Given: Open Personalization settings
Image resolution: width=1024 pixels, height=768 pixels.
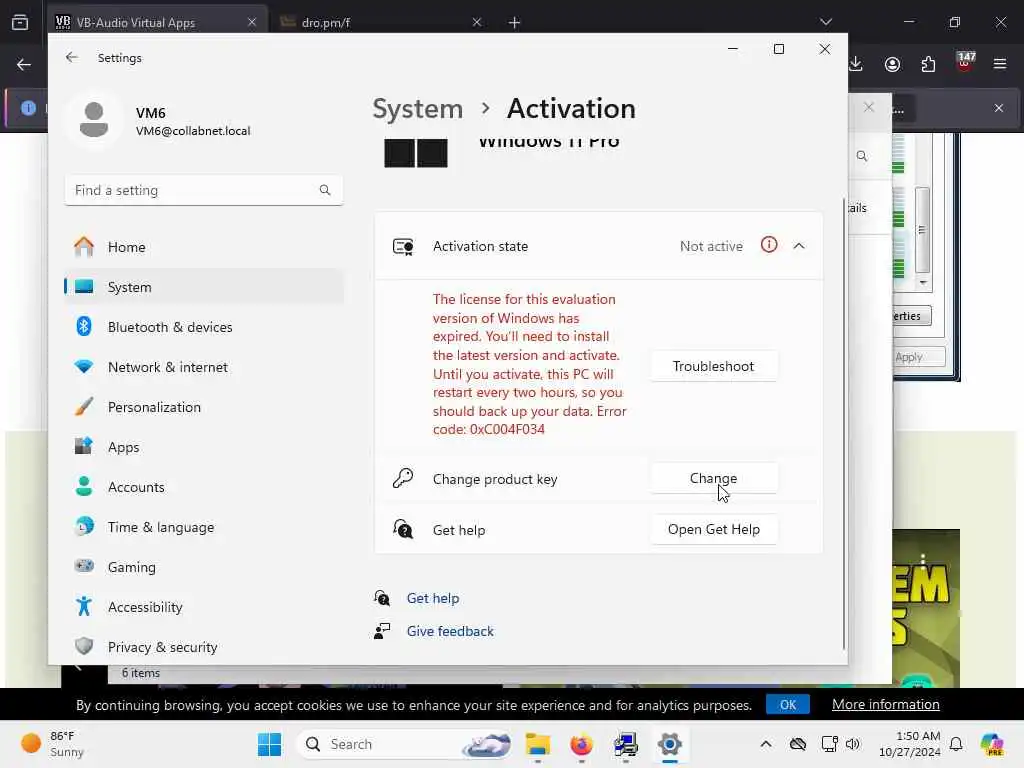Looking at the screenshot, I should click(204, 407).
